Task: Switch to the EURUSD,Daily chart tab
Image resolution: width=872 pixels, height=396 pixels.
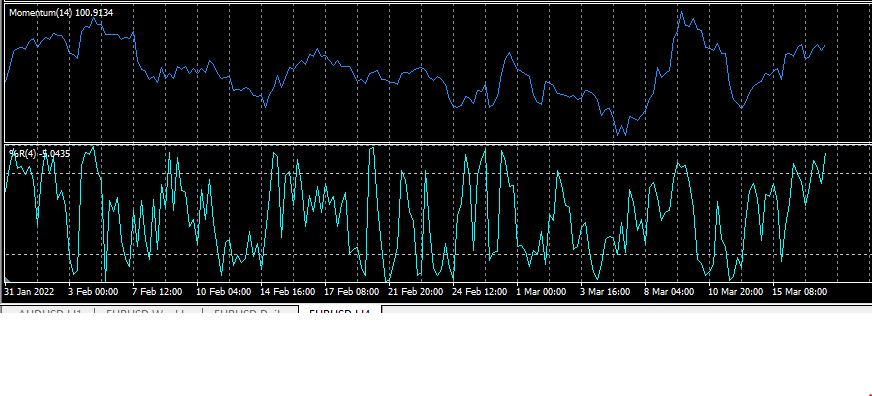Action: pyautogui.click(x=250, y=310)
